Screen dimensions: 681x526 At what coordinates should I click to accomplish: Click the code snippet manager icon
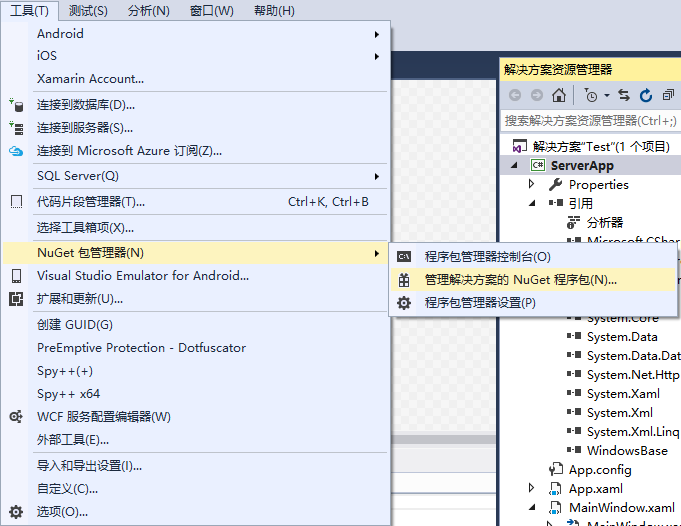pyautogui.click(x=16, y=202)
